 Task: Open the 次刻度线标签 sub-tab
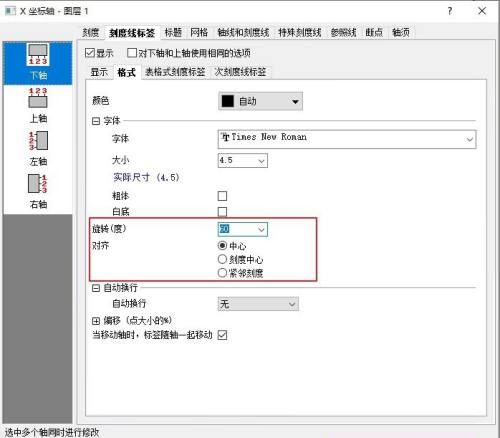click(x=240, y=72)
